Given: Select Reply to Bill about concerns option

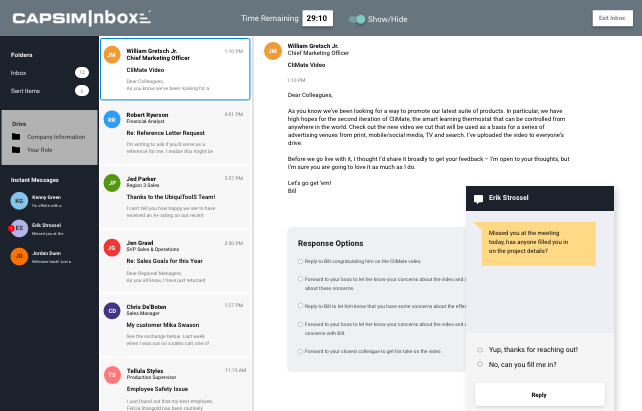Looking at the screenshot, I should coord(301,306).
